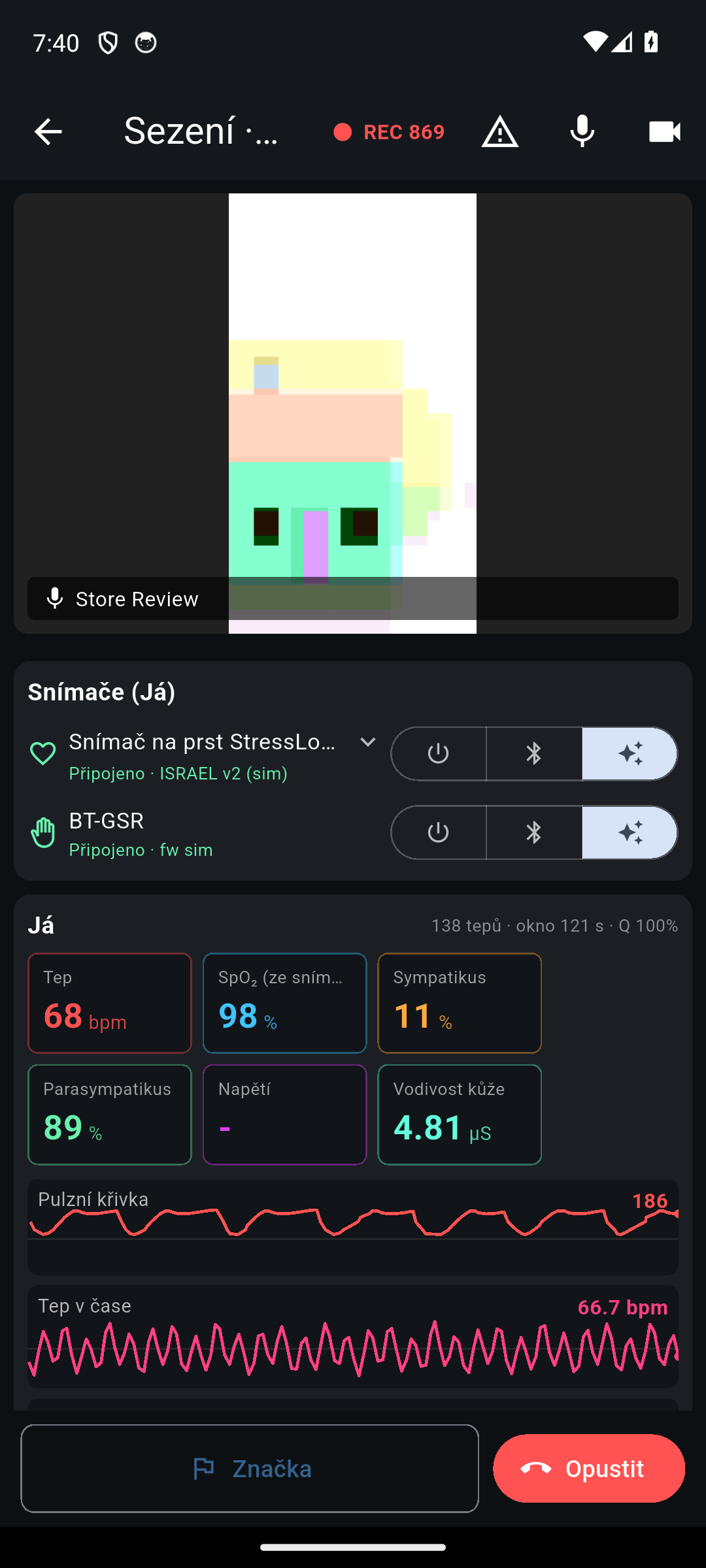Tap the Wi-Fi status icon

pos(595,42)
